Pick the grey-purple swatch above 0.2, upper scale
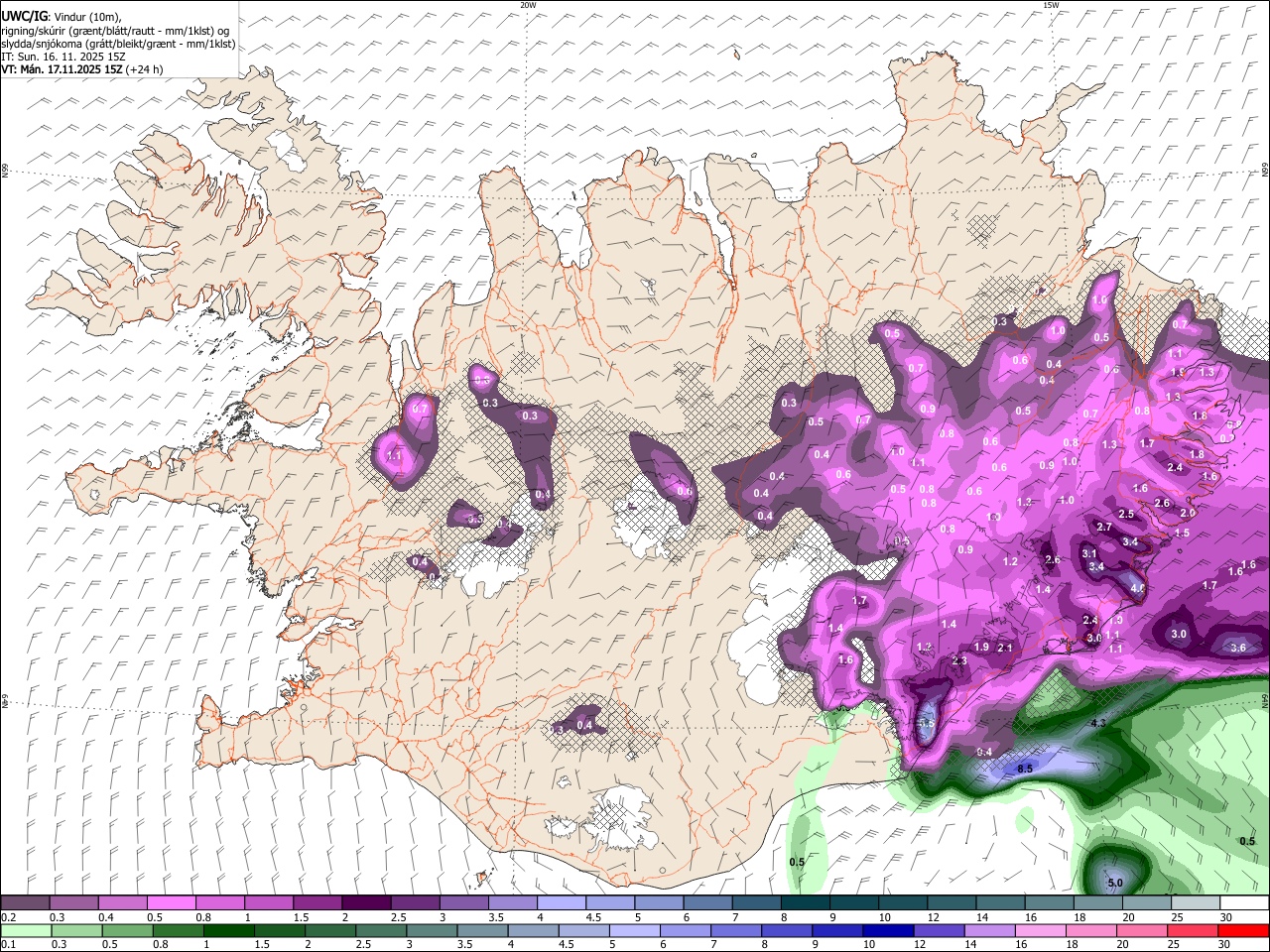Screen dimensions: 1270x952 click(25, 903)
